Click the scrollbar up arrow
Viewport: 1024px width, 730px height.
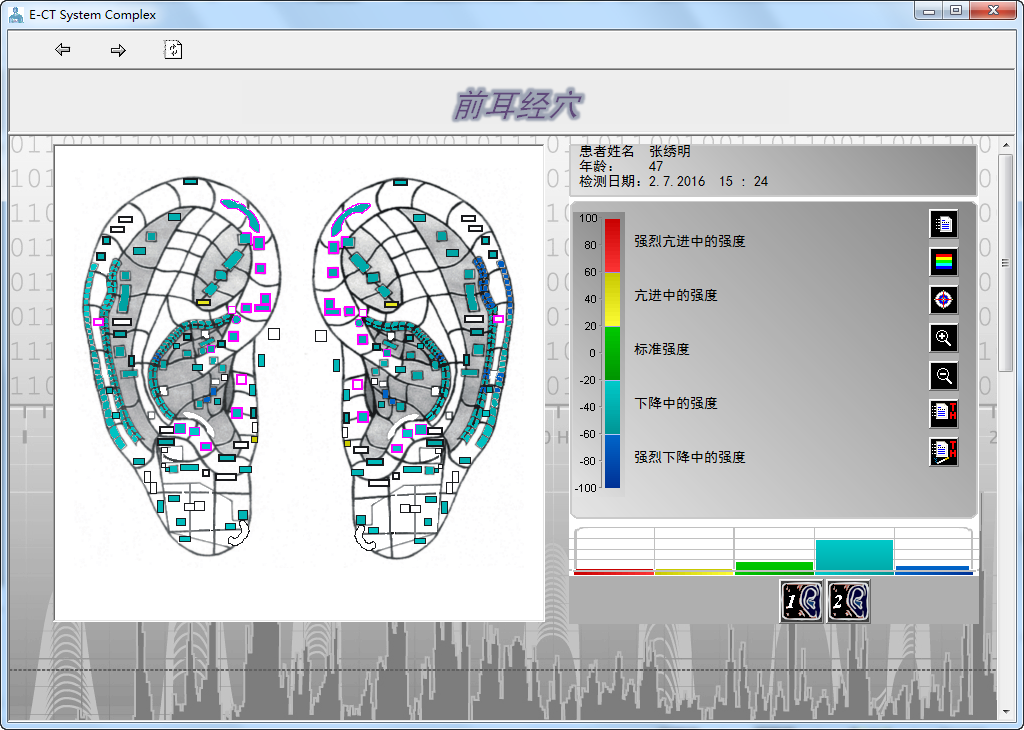[x=1005, y=146]
